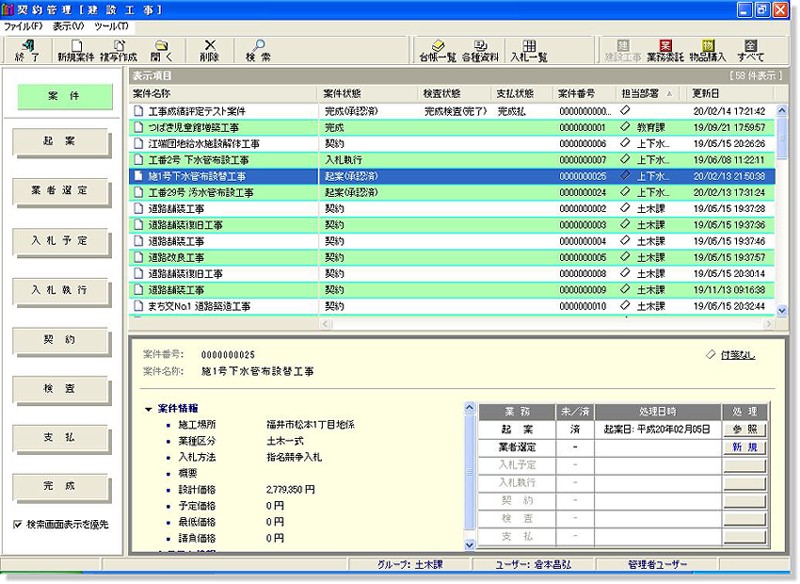Open a case with the 開く folder icon
800x584 pixels.
tap(160, 50)
